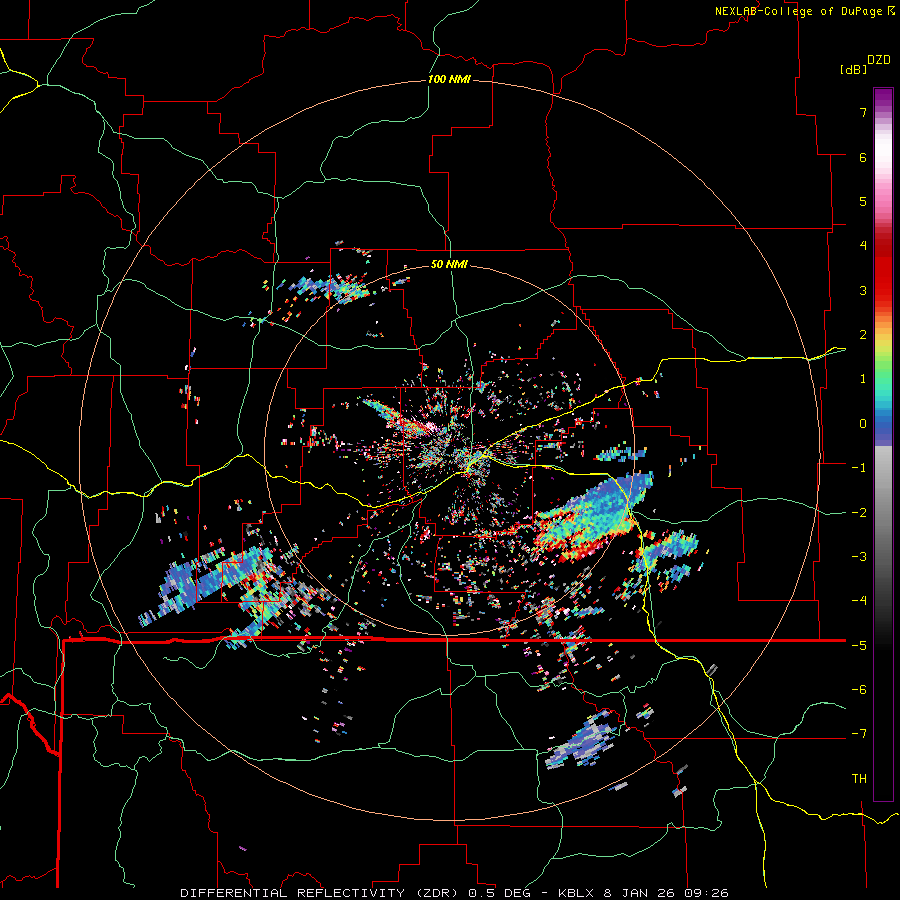Screen dimensions: 900x900
Task: Click the -2 value on the dB scale
Action: coord(859,513)
